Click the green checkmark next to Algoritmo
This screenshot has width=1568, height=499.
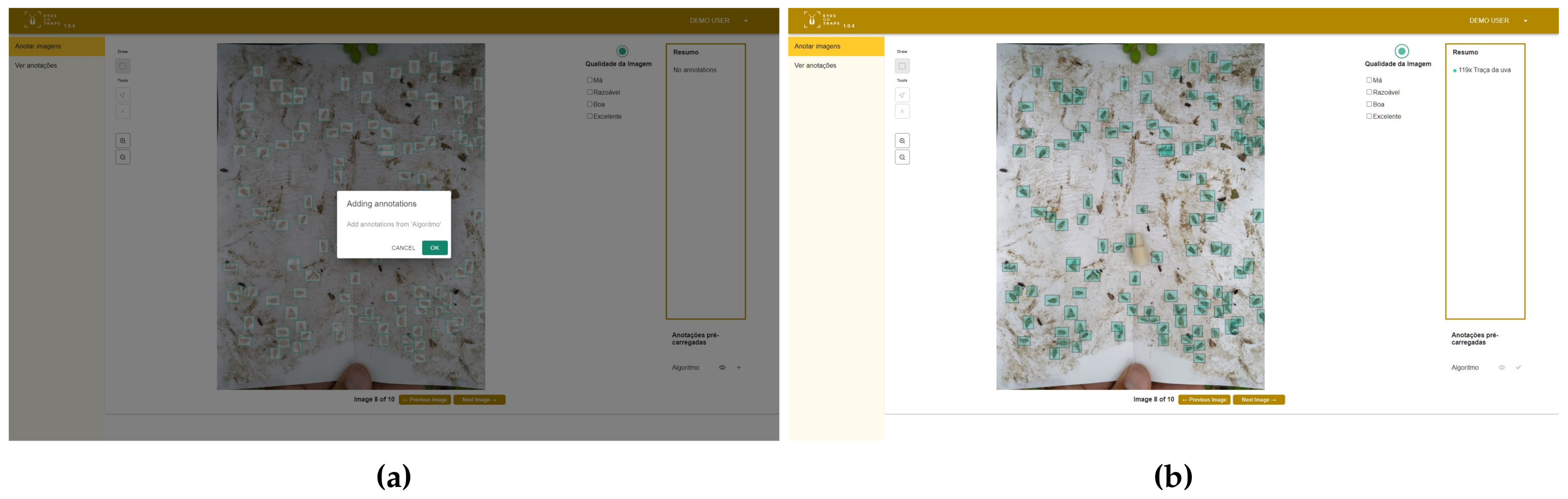[1518, 367]
